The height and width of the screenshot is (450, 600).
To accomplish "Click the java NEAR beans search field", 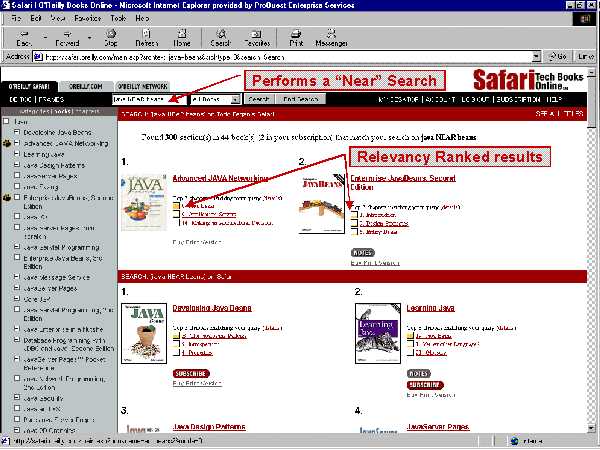I will 149,99.
